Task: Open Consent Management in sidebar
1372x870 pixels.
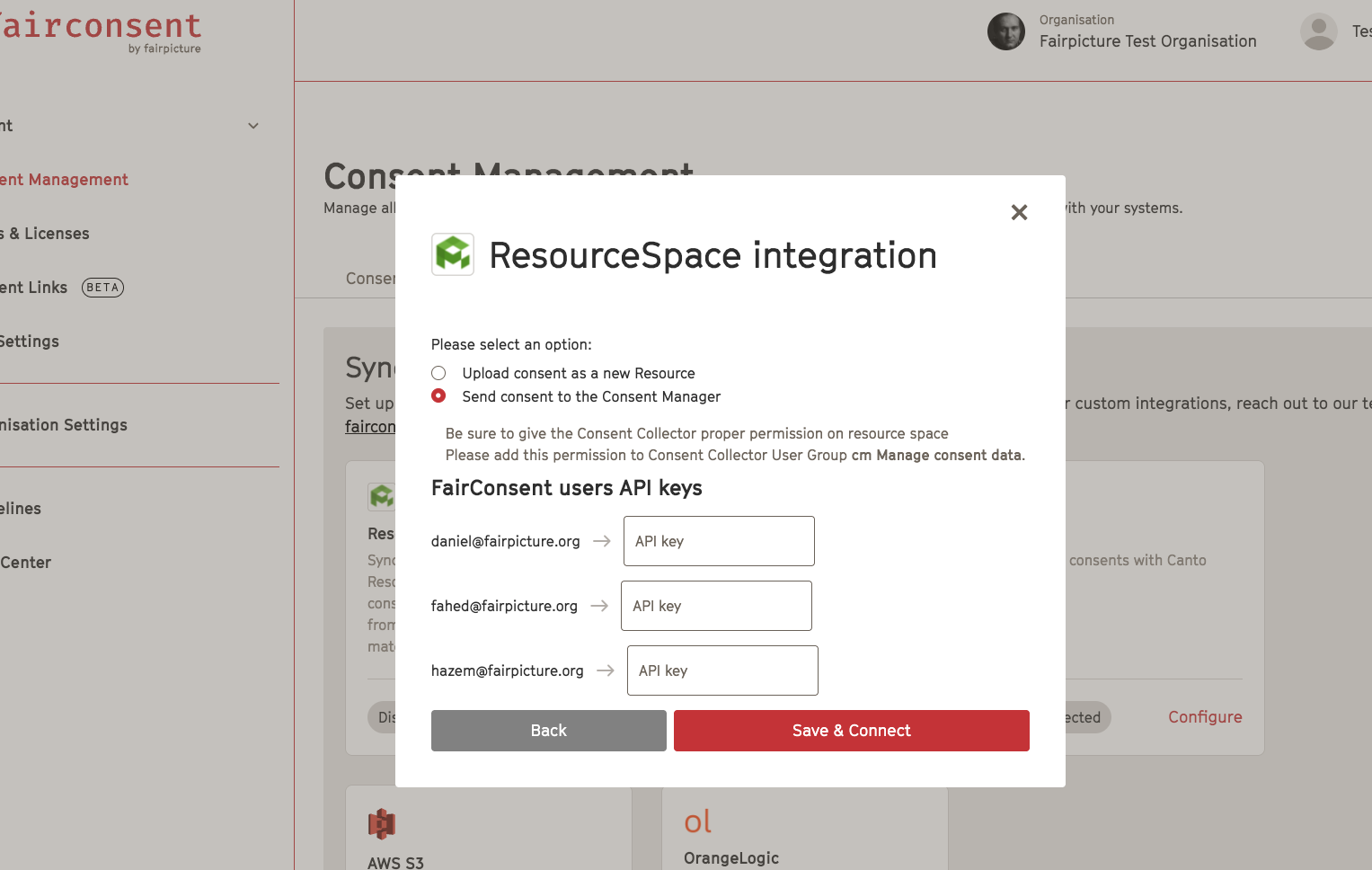Action: point(64,180)
